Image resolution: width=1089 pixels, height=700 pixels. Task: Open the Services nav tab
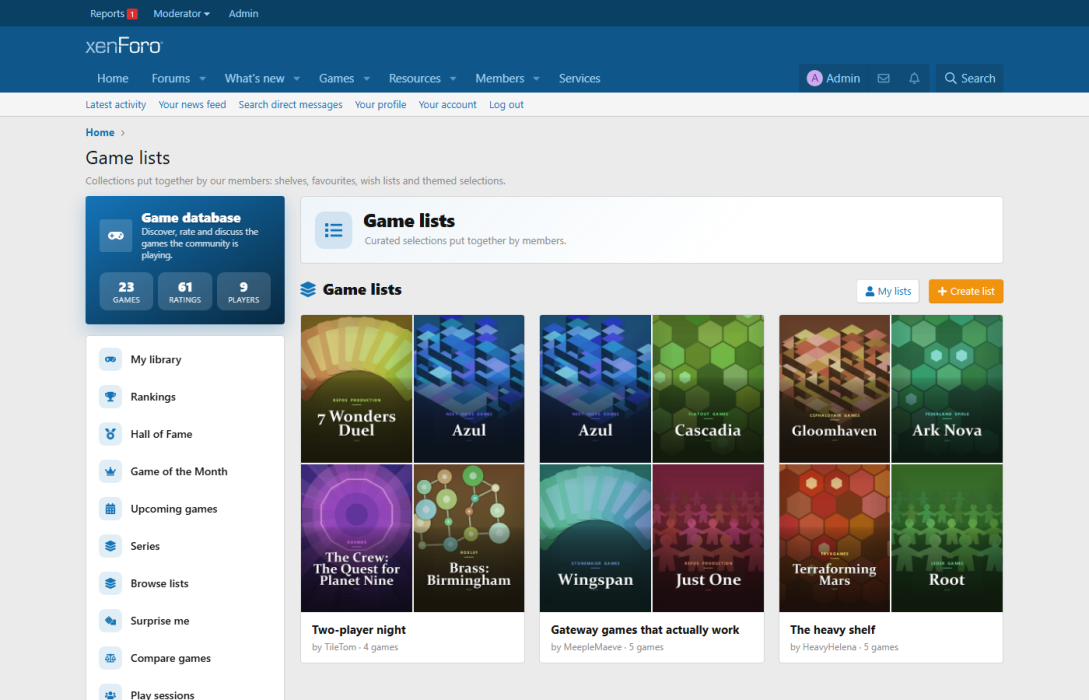(579, 78)
